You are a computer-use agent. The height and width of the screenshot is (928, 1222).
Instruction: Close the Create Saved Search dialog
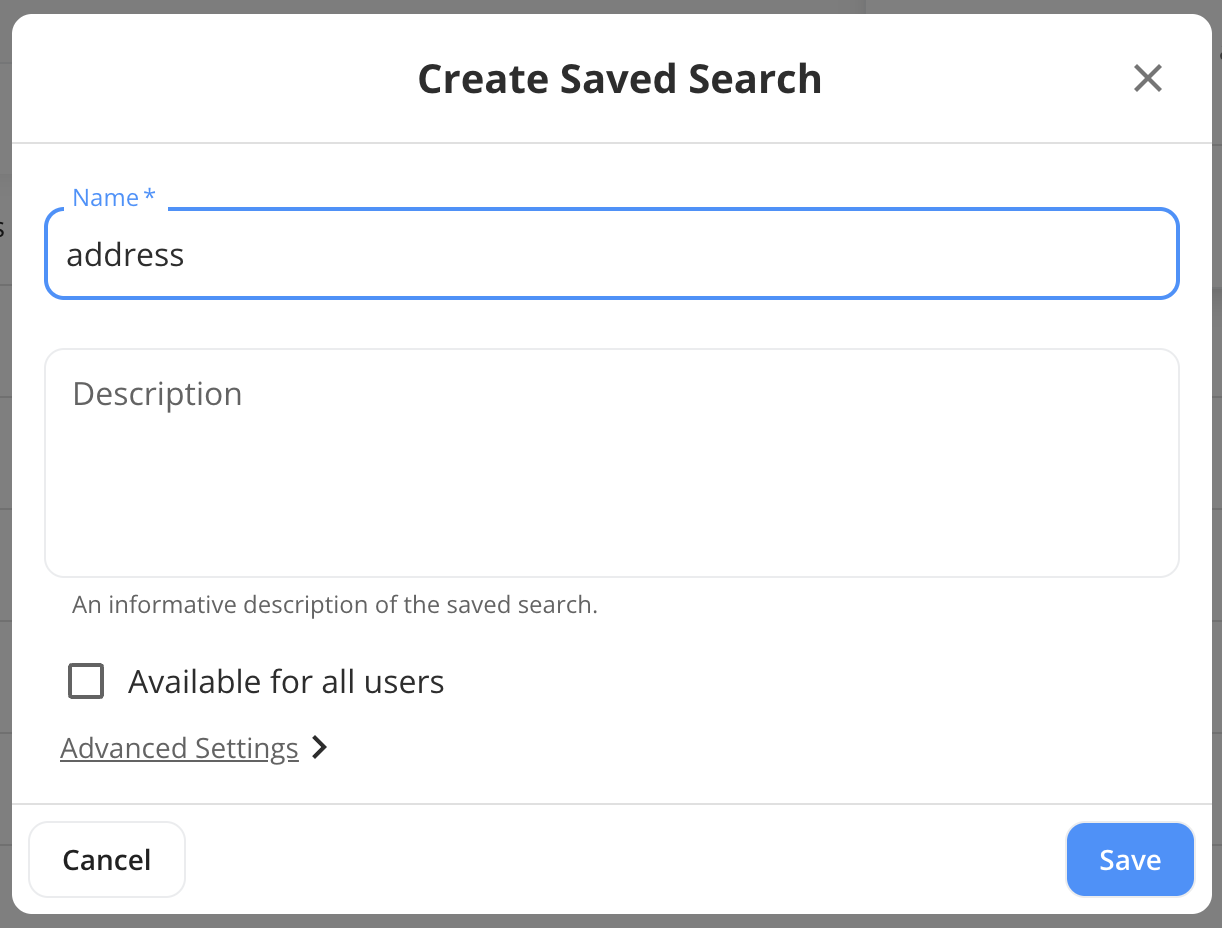(x=1147, y=78)
